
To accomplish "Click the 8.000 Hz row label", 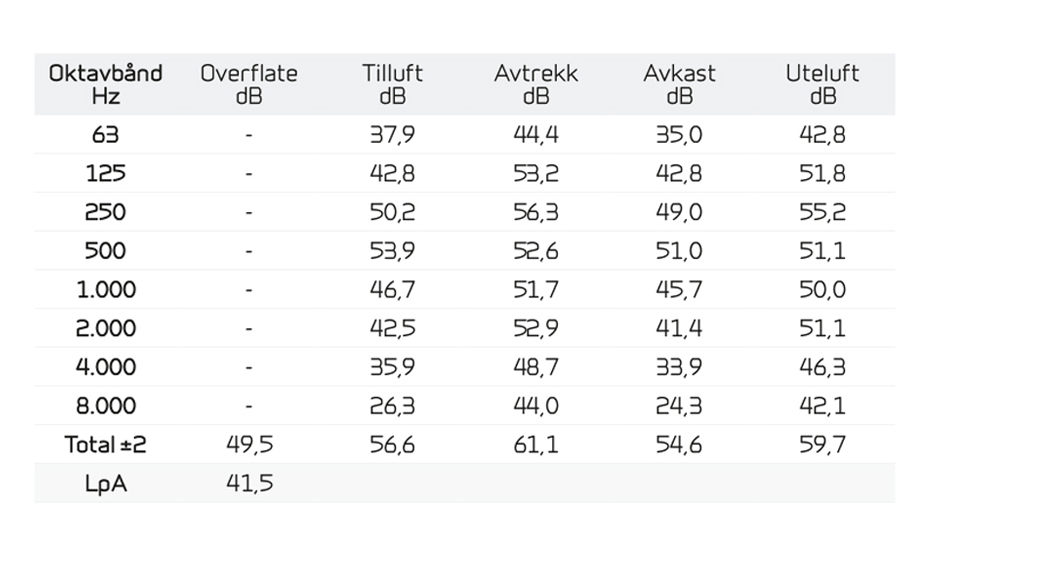I will [106, 405].
